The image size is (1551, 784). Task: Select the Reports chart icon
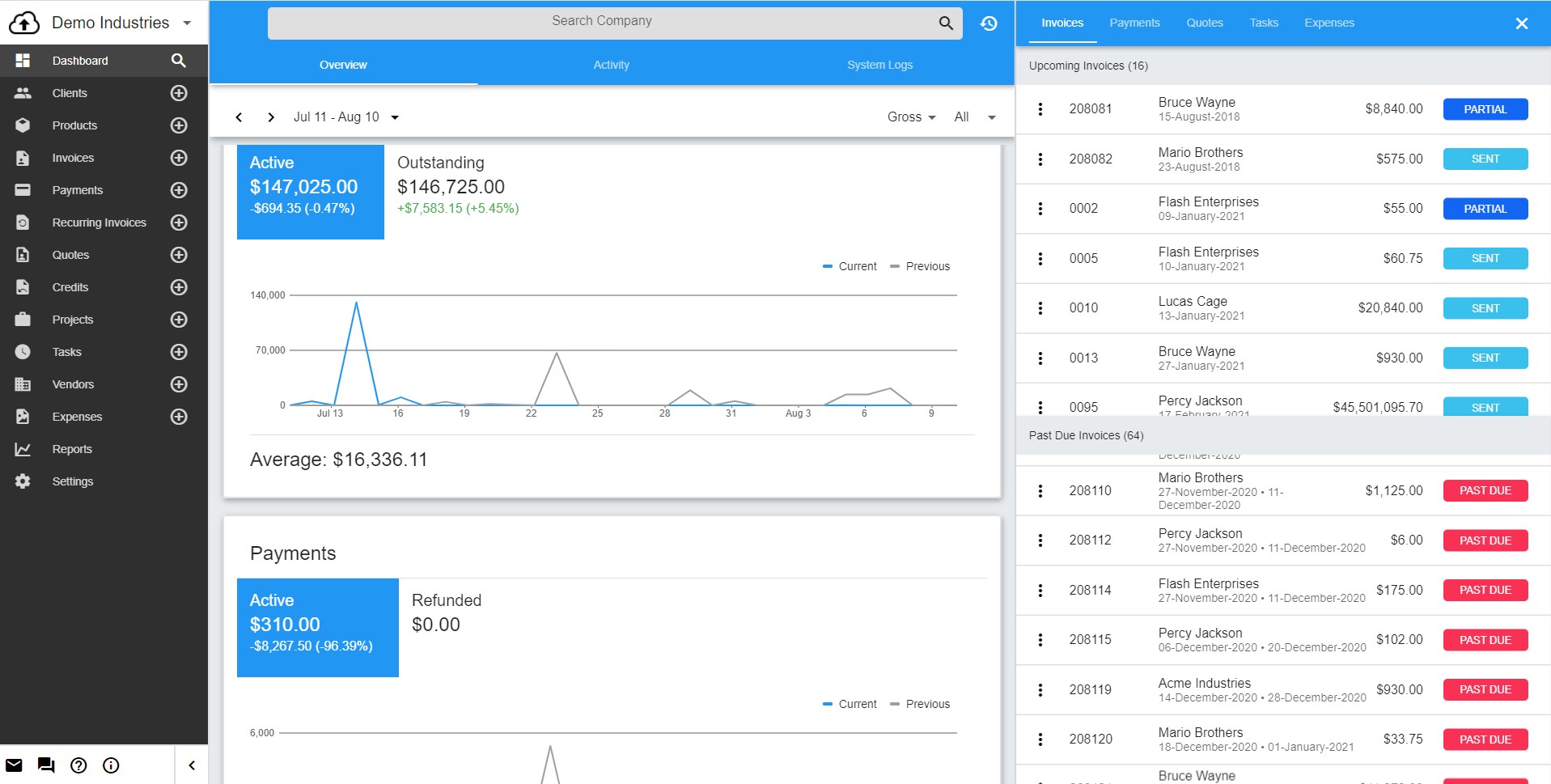tap(23, 449)
